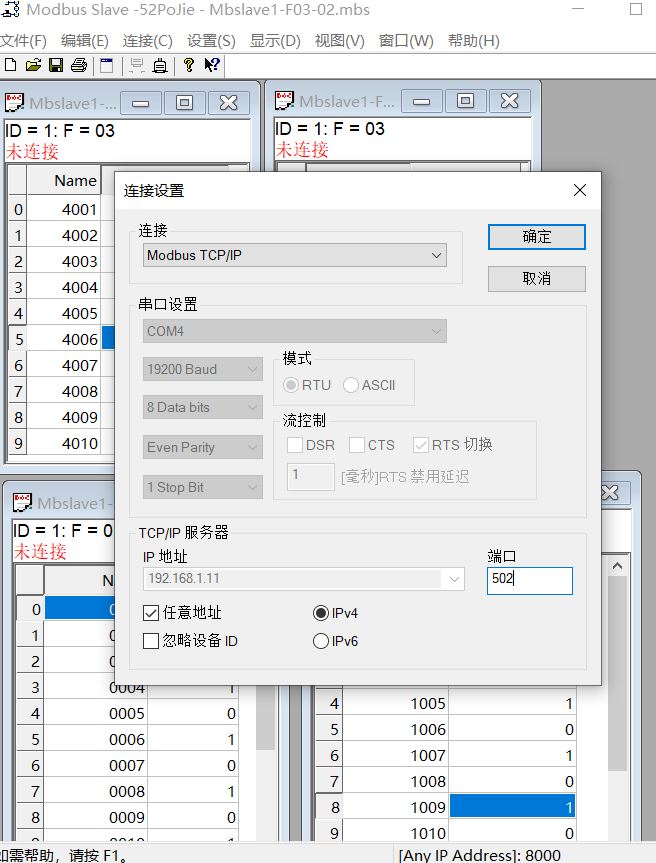
Task: Click the yellow question mark help icon
Action: click(188, 66)
